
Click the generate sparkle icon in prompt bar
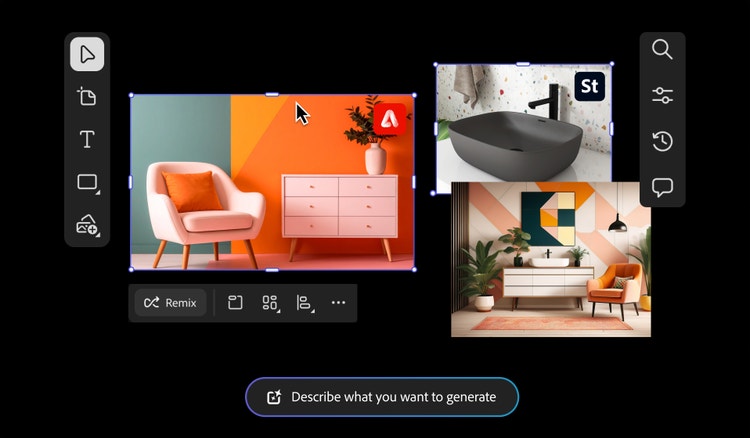coord(274,397)
